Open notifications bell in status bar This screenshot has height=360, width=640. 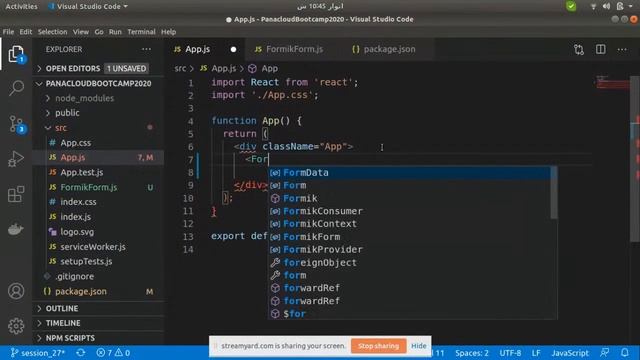pos(624,353)
